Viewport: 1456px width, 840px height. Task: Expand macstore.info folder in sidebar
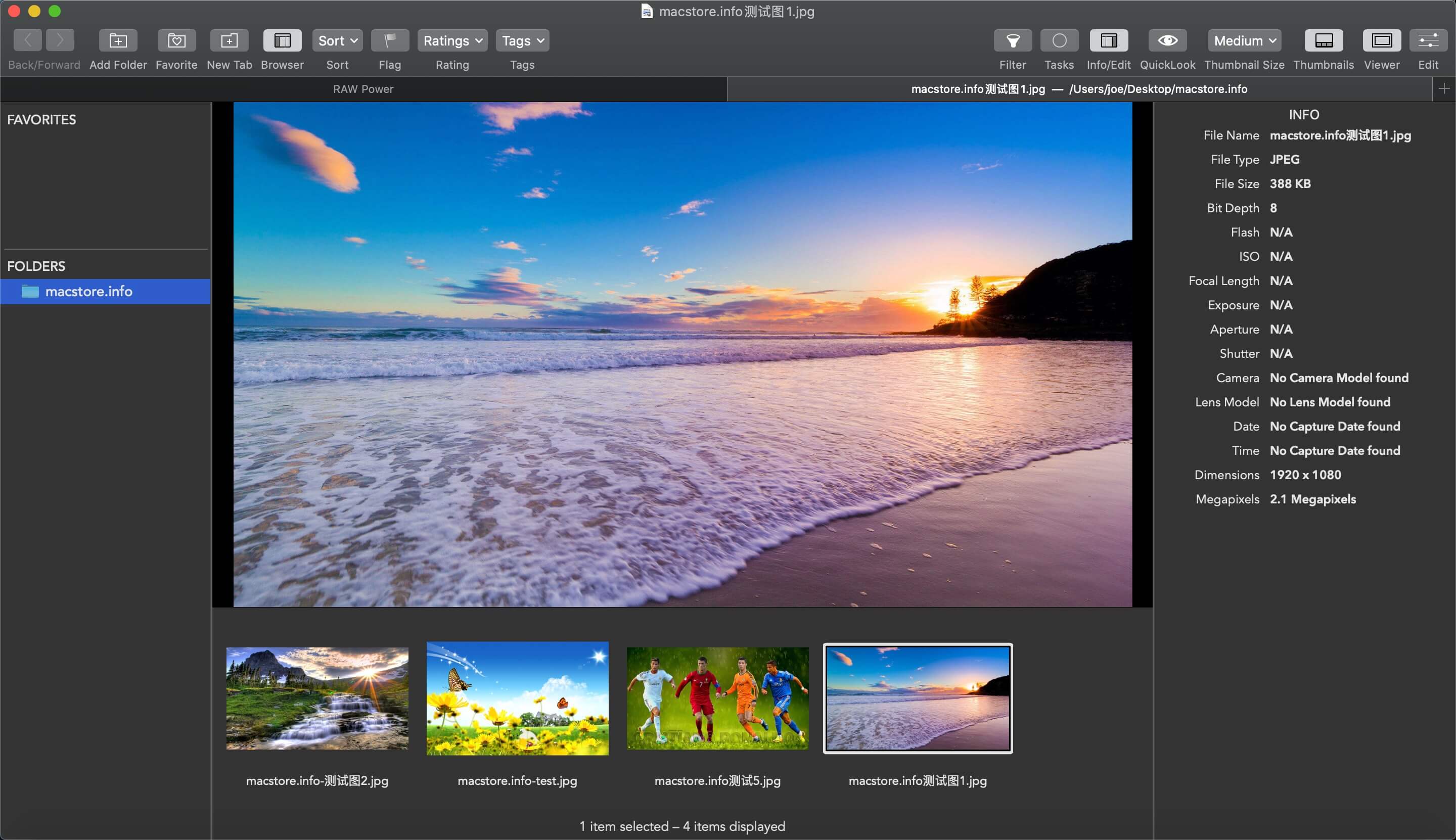[x=10, y=291]
